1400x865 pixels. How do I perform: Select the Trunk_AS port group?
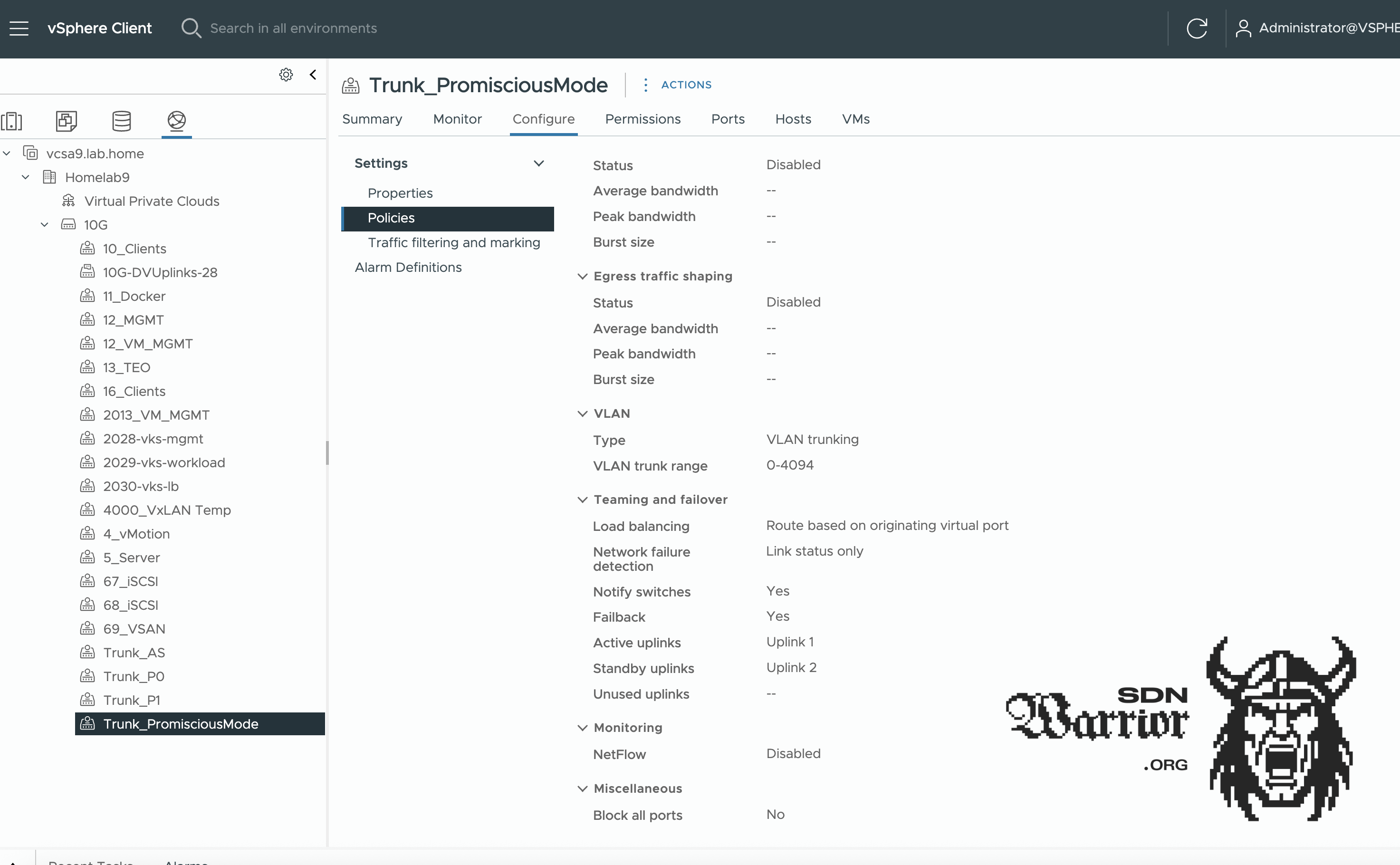[134, 653]
